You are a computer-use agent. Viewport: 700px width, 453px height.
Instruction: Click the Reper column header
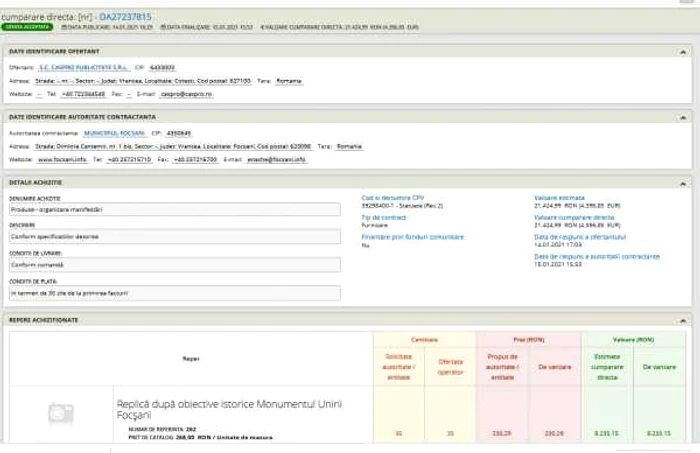click(x=191, y=359)
